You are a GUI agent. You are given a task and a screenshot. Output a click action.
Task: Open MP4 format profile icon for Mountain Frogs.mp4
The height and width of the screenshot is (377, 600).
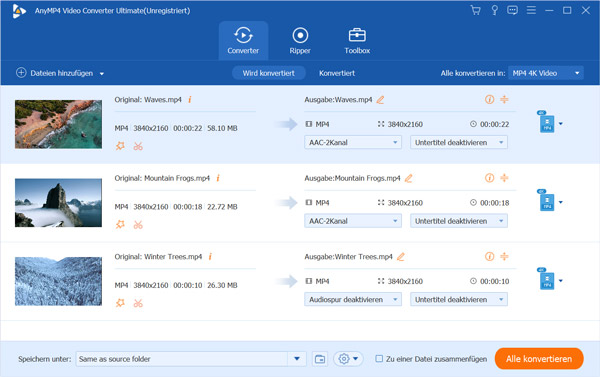click(x=546, y=201)
